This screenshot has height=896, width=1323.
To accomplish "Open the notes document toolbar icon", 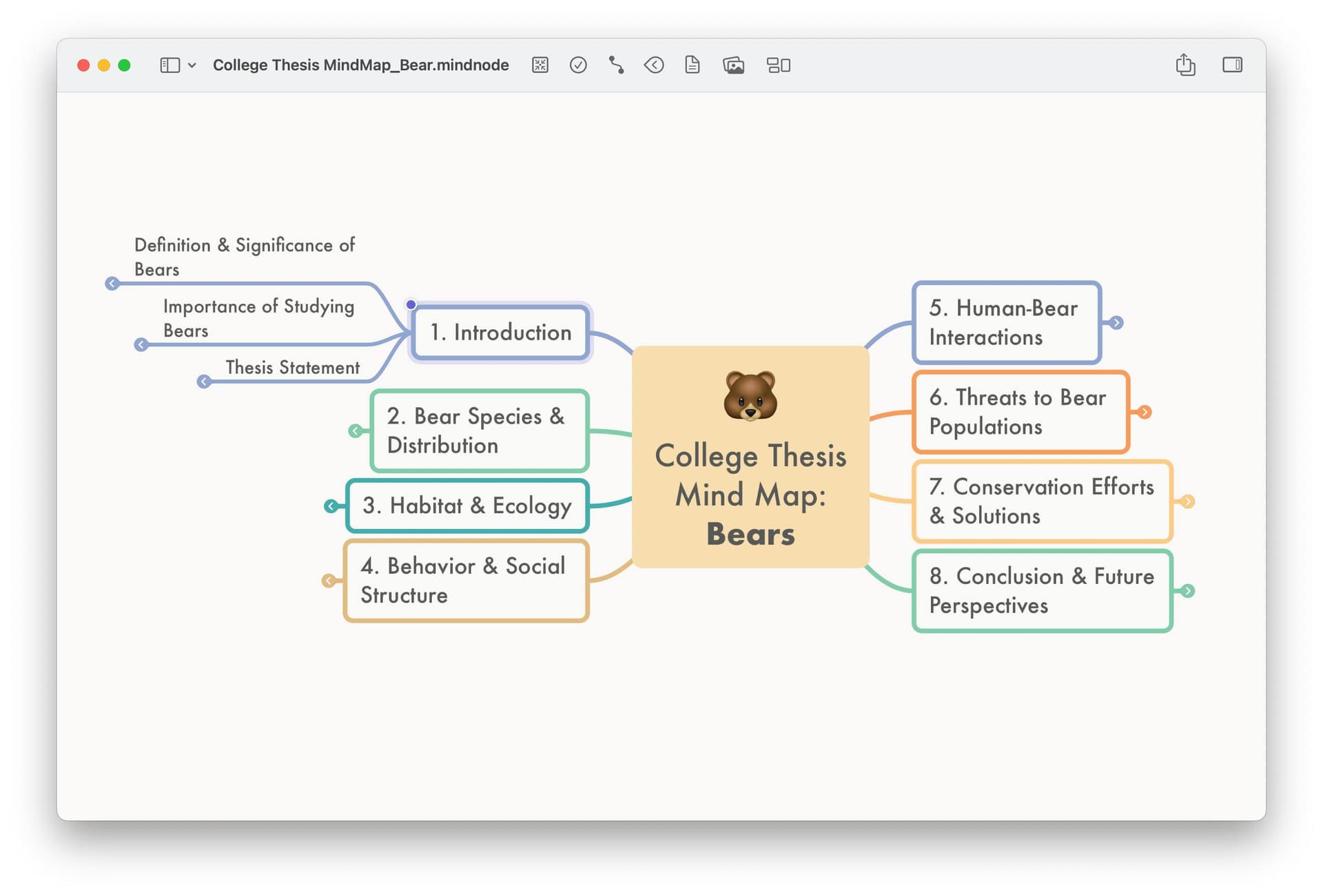I will tap(693, 65).
